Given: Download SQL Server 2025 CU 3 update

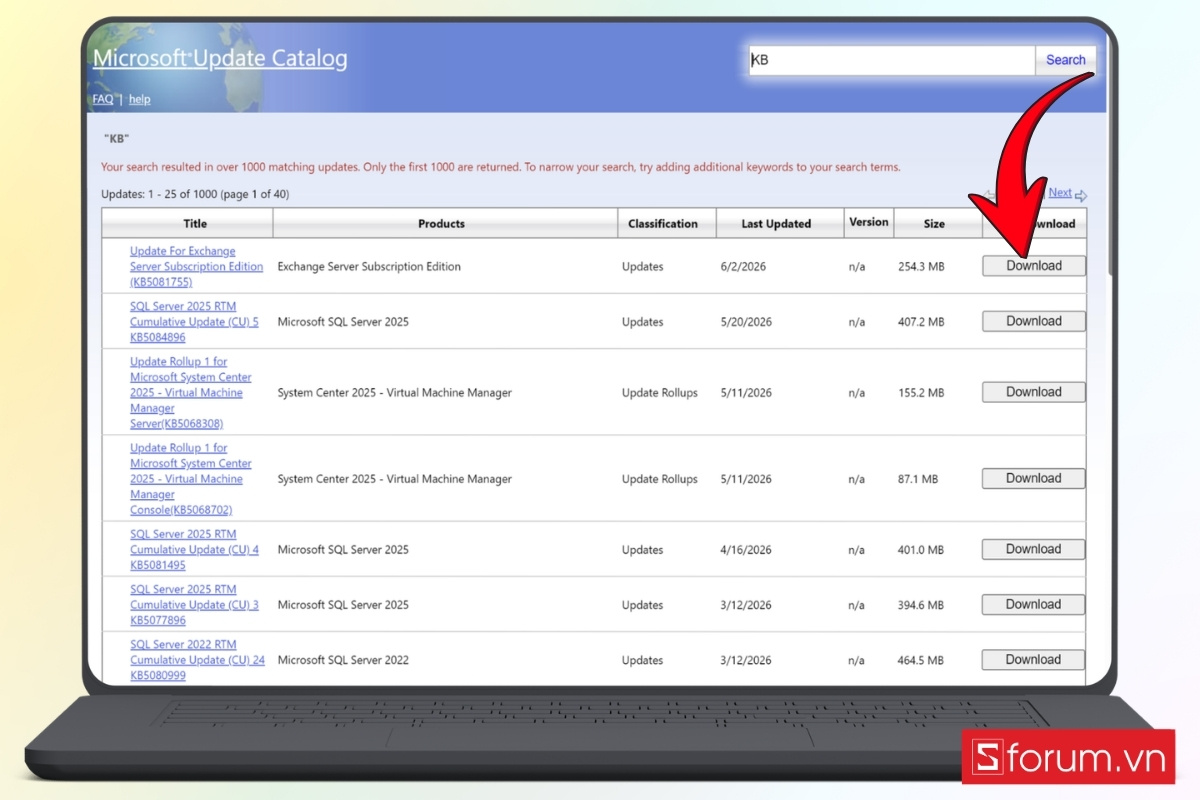Looking at the screenshot, I should (x=1033, y=604).
